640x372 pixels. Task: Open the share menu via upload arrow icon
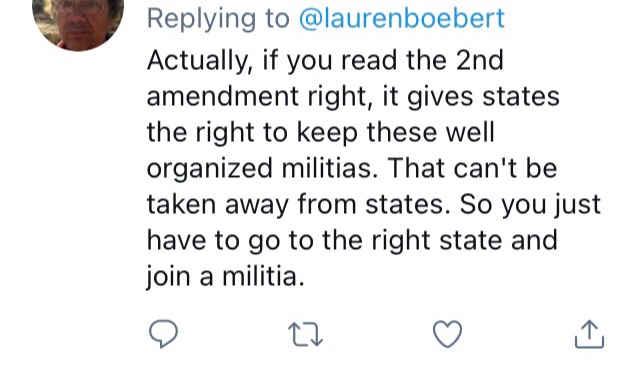coord(589,334)
